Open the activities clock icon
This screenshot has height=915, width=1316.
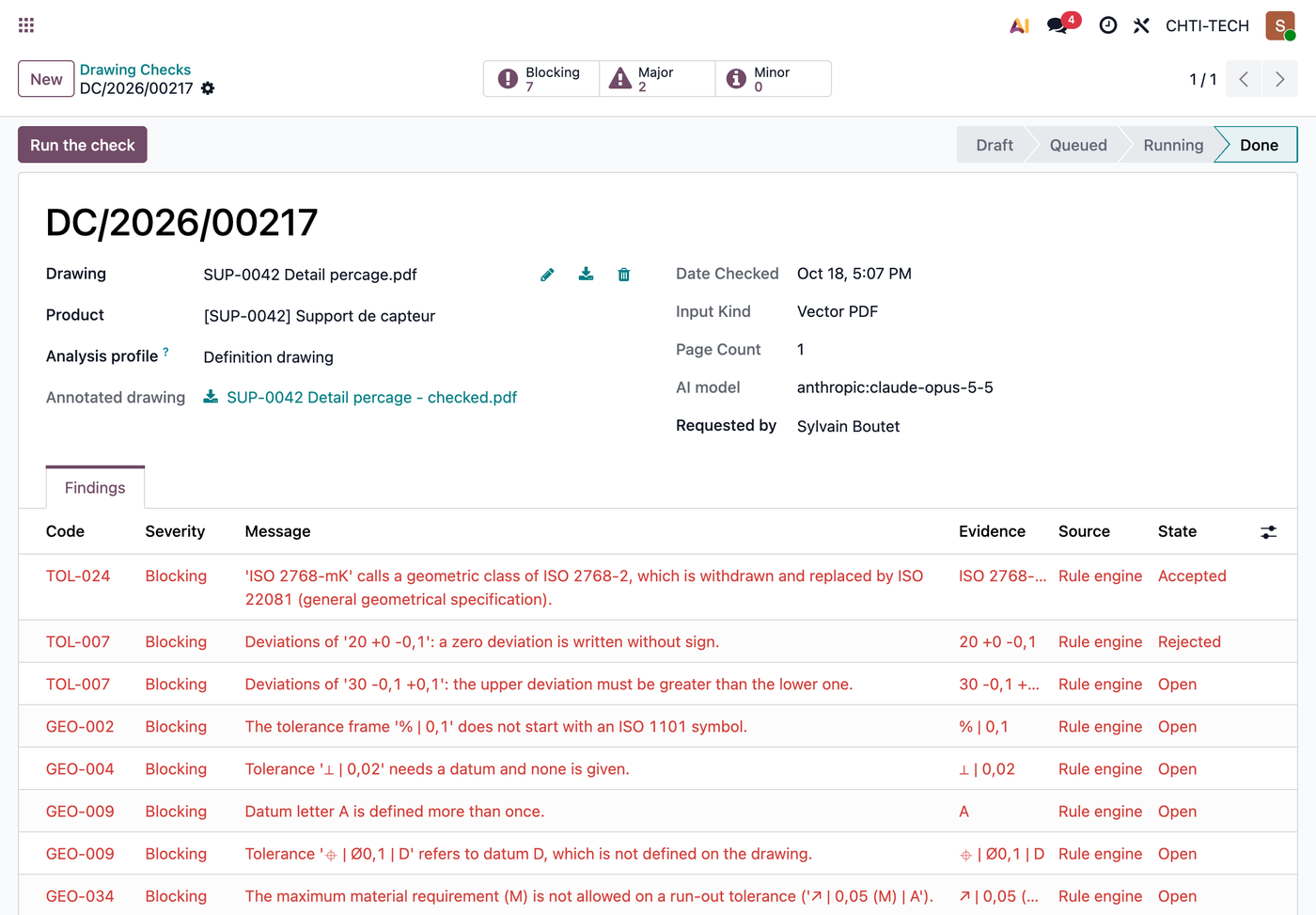[1108, 25]
